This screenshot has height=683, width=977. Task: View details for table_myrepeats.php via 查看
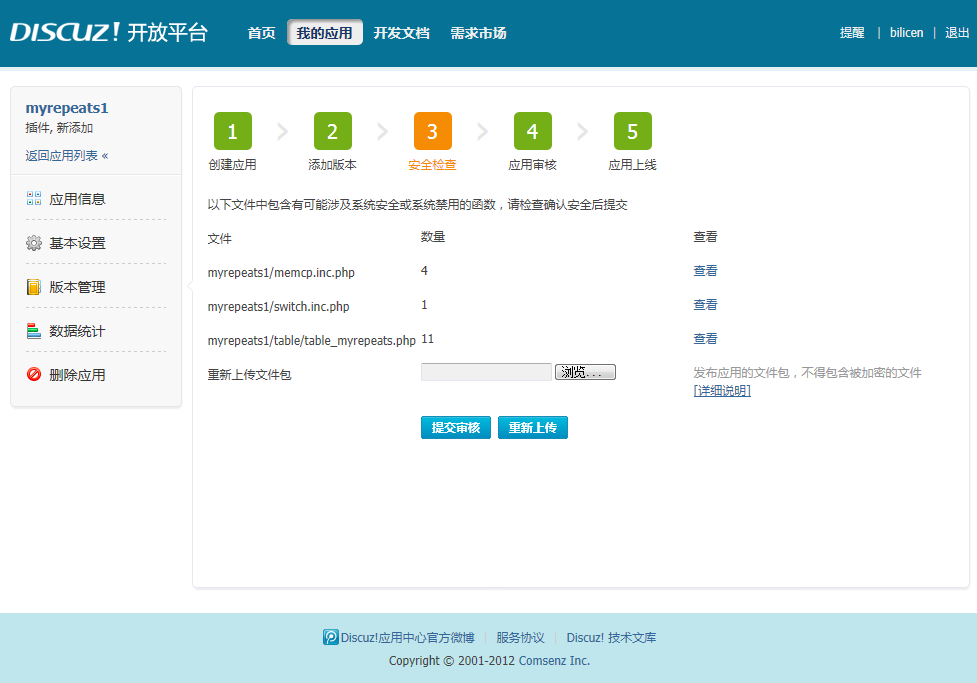tap(705, 338)
